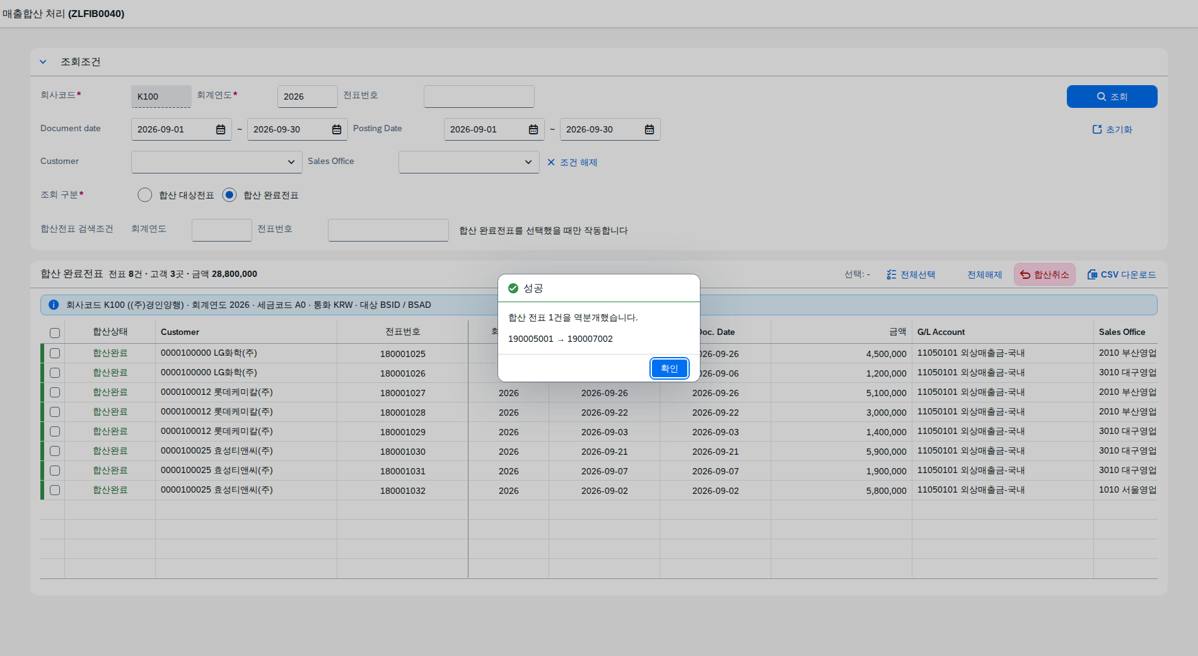Click the CSV 다운로드 button
The height and width of the screenshot is (656, 1198).
(x=1121, y=274)
